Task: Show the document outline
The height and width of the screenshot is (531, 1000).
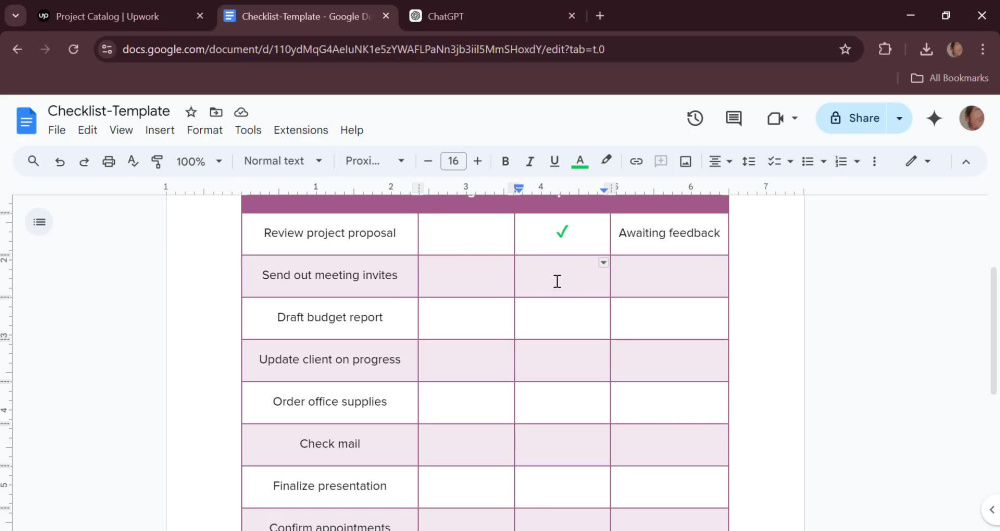Action: click(40, 222)
